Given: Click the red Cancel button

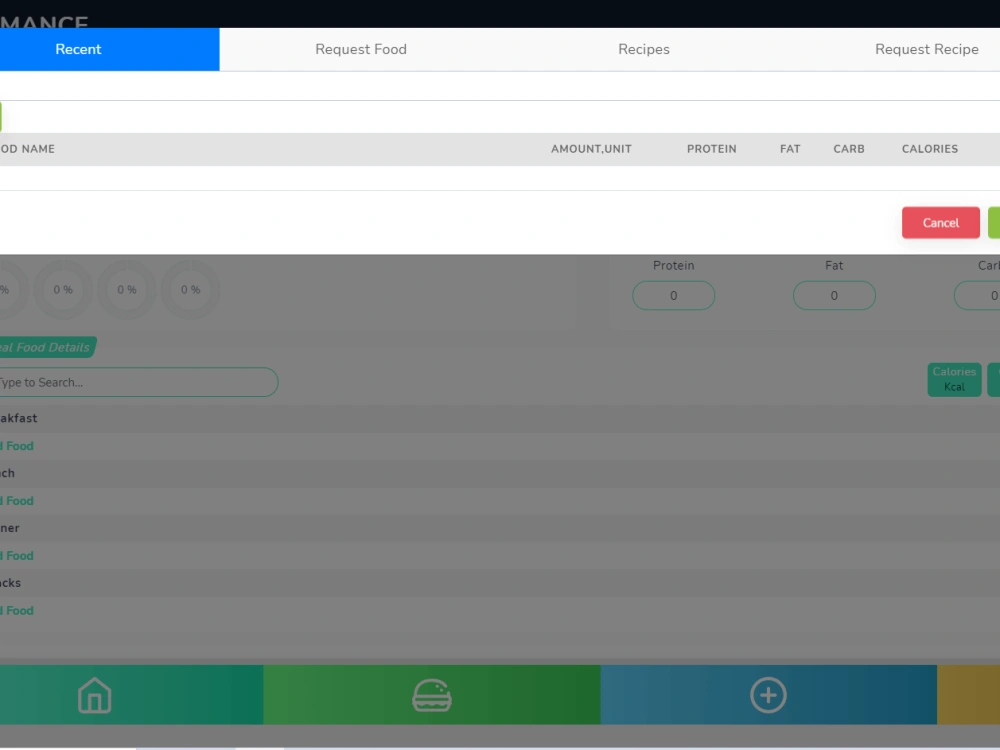Looking at the screenshot, I should point(941,223).
